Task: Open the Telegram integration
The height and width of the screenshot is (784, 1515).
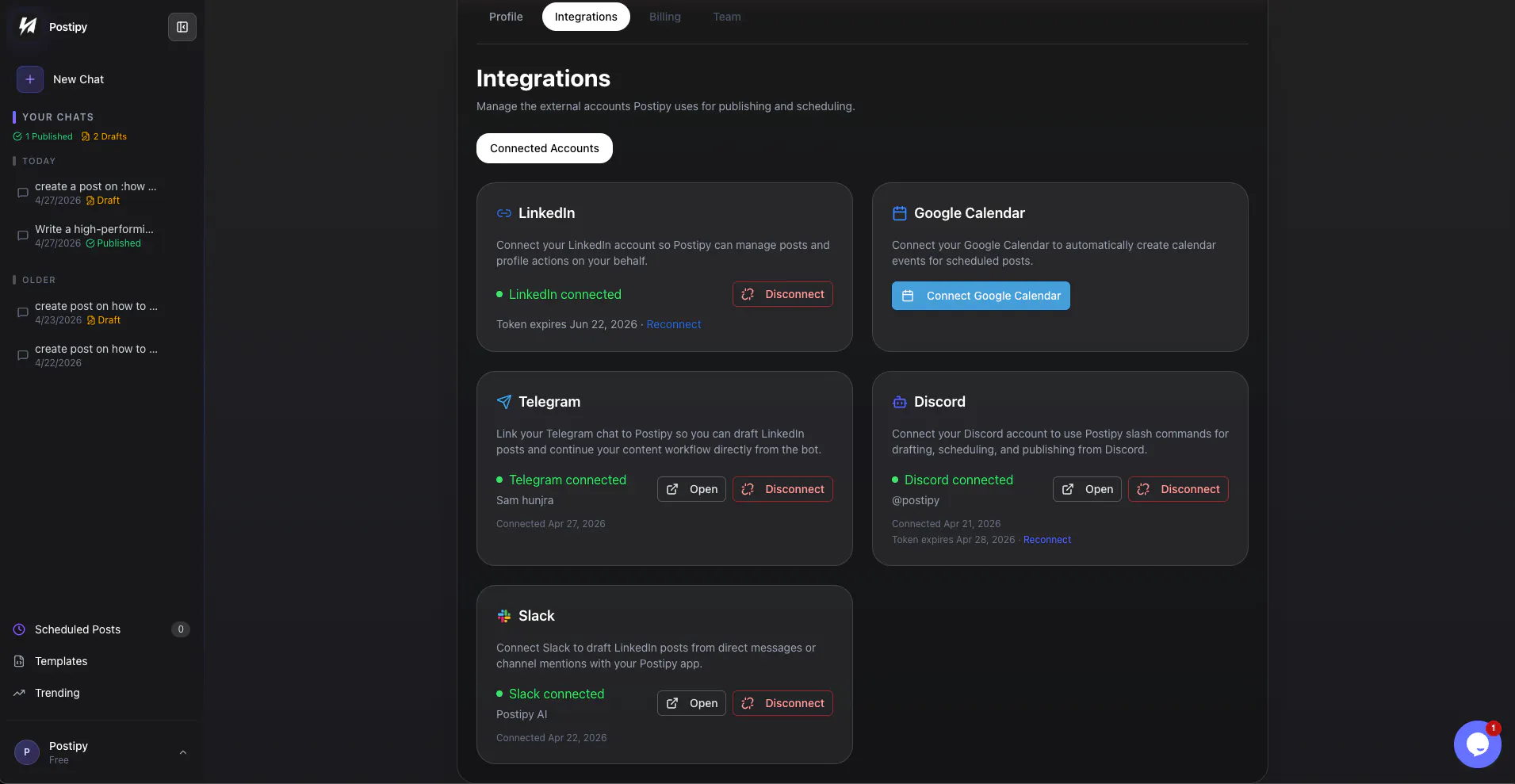Action: pos(691,489)
